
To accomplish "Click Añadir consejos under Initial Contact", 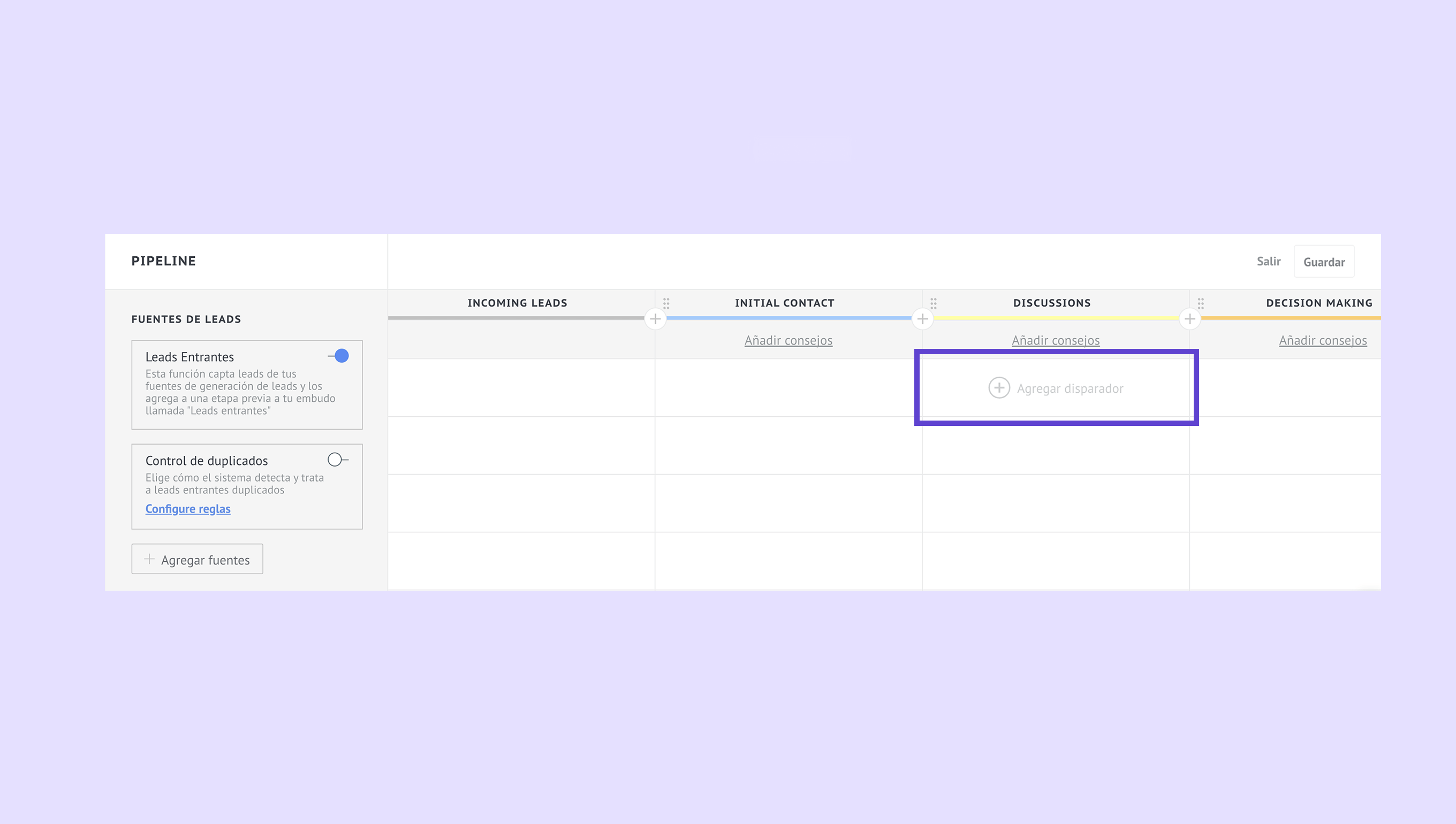I will (x=788, y=340).
